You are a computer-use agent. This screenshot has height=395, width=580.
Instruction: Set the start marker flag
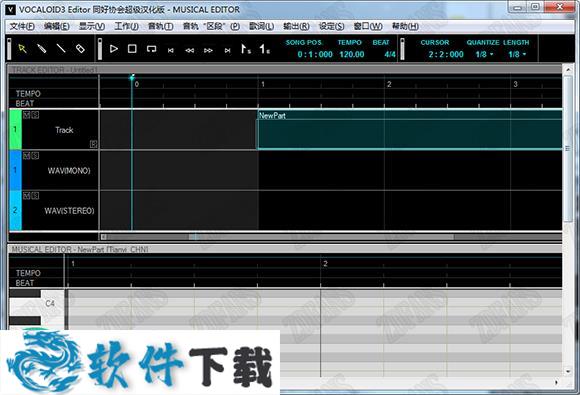pos(246,49)
